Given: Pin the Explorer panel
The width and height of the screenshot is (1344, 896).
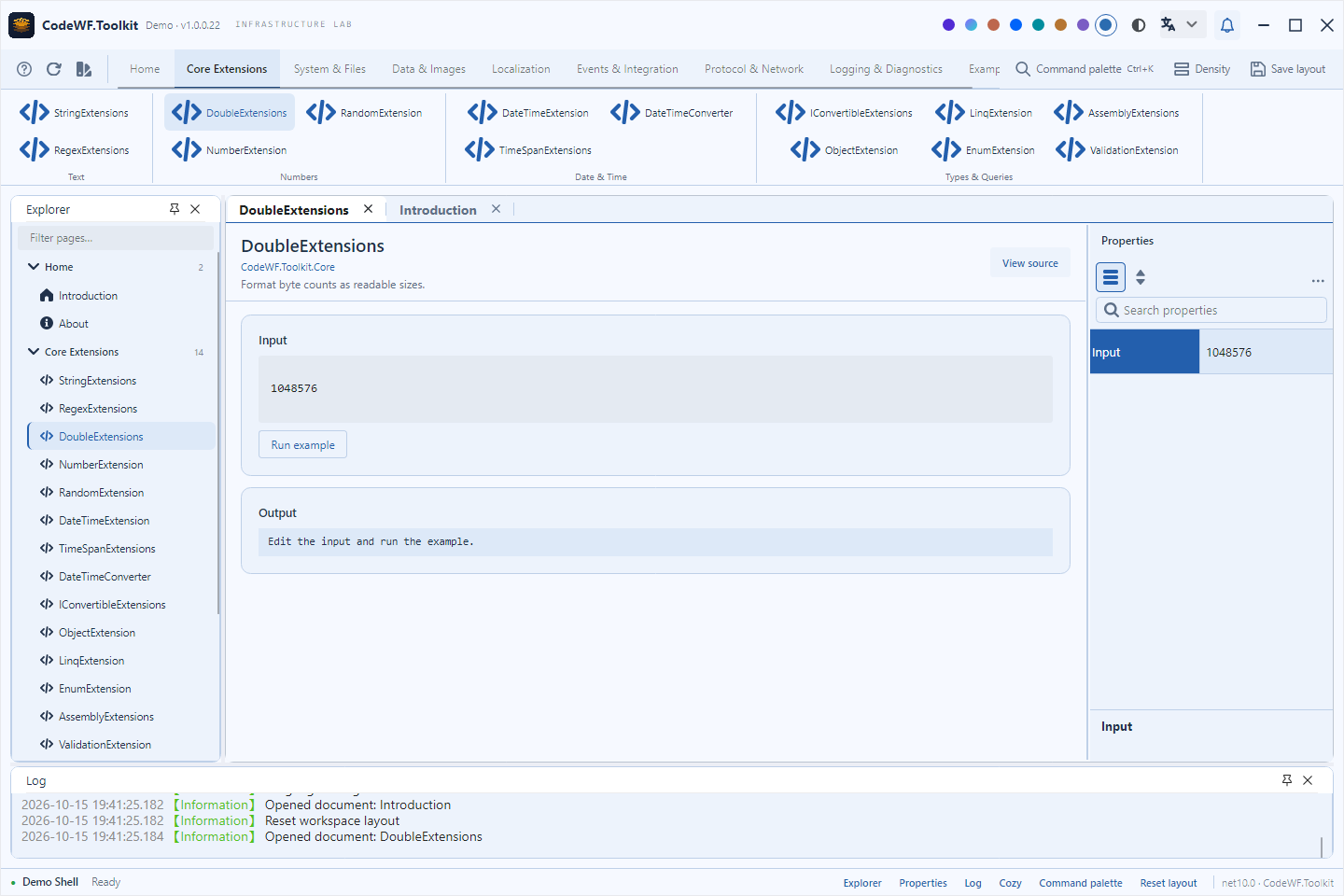Looking at the screenshot, I should point(175,209).
